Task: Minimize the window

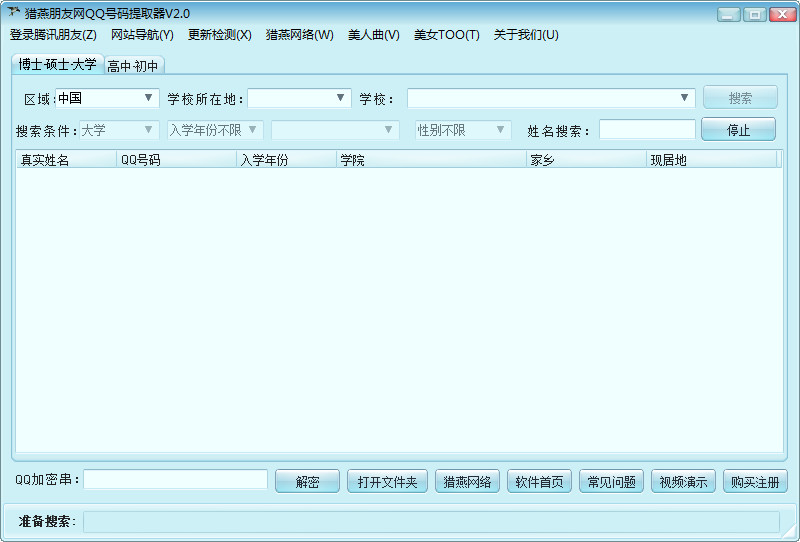Action: [x=728, y=14]
